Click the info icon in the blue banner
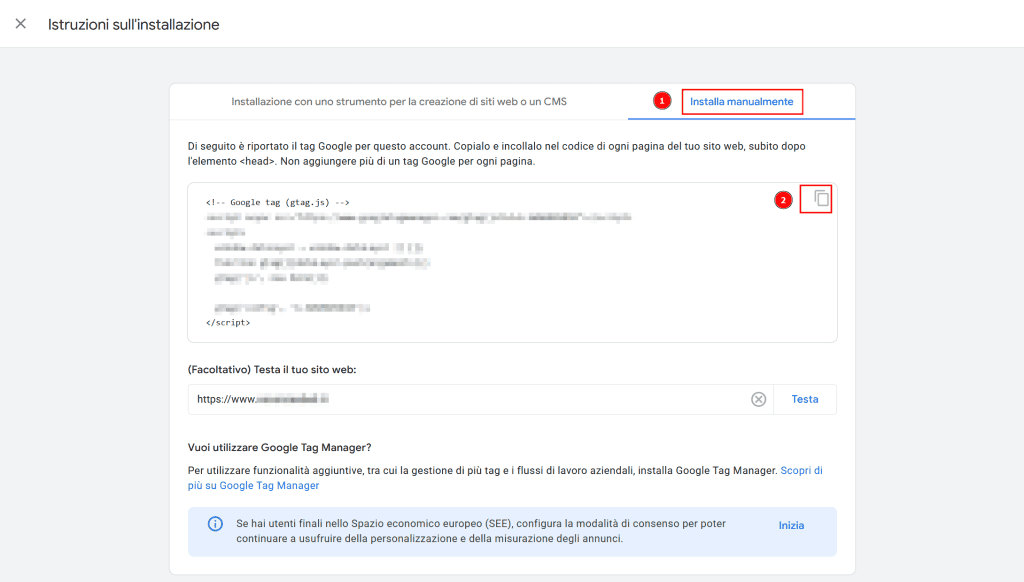This screenshot has width=1024, height=582. [x=215, y=524]
